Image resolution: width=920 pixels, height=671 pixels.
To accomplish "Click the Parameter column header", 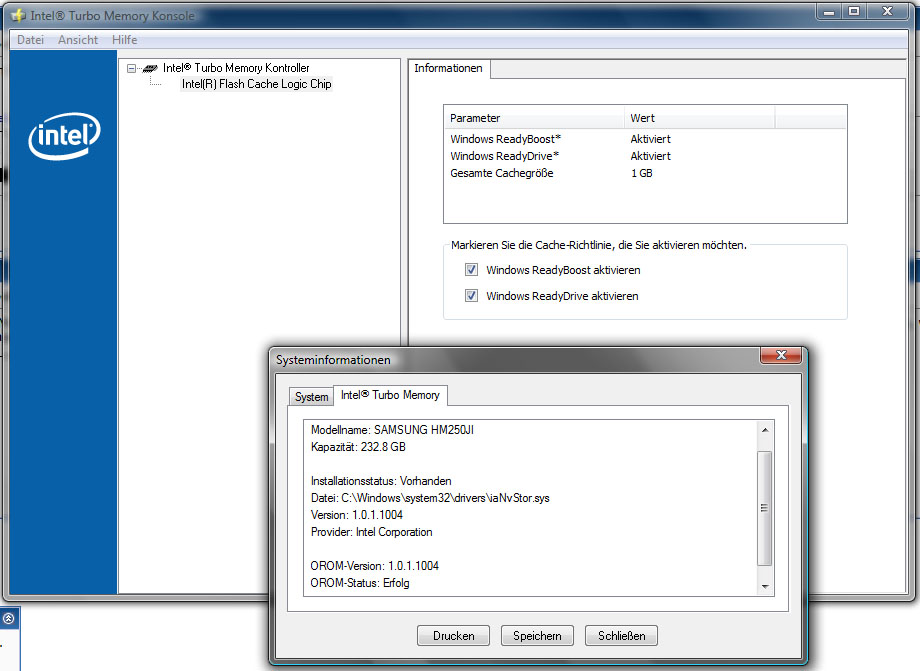I will coord(534,118).
